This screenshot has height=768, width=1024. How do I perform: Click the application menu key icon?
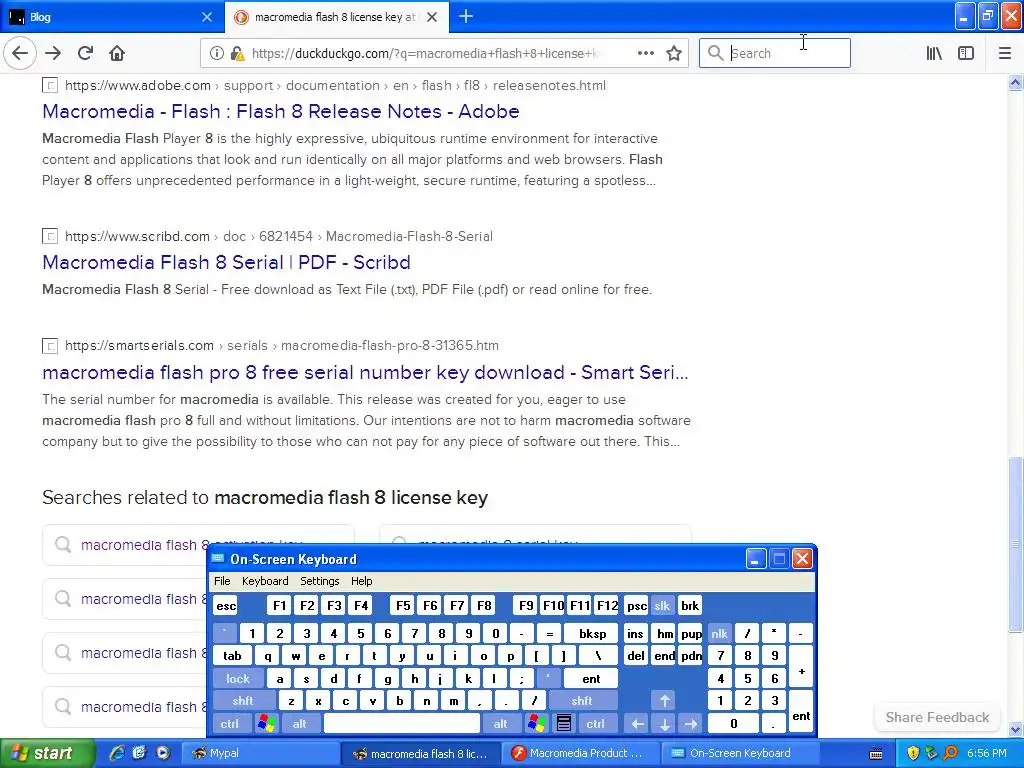click(564, 724)
